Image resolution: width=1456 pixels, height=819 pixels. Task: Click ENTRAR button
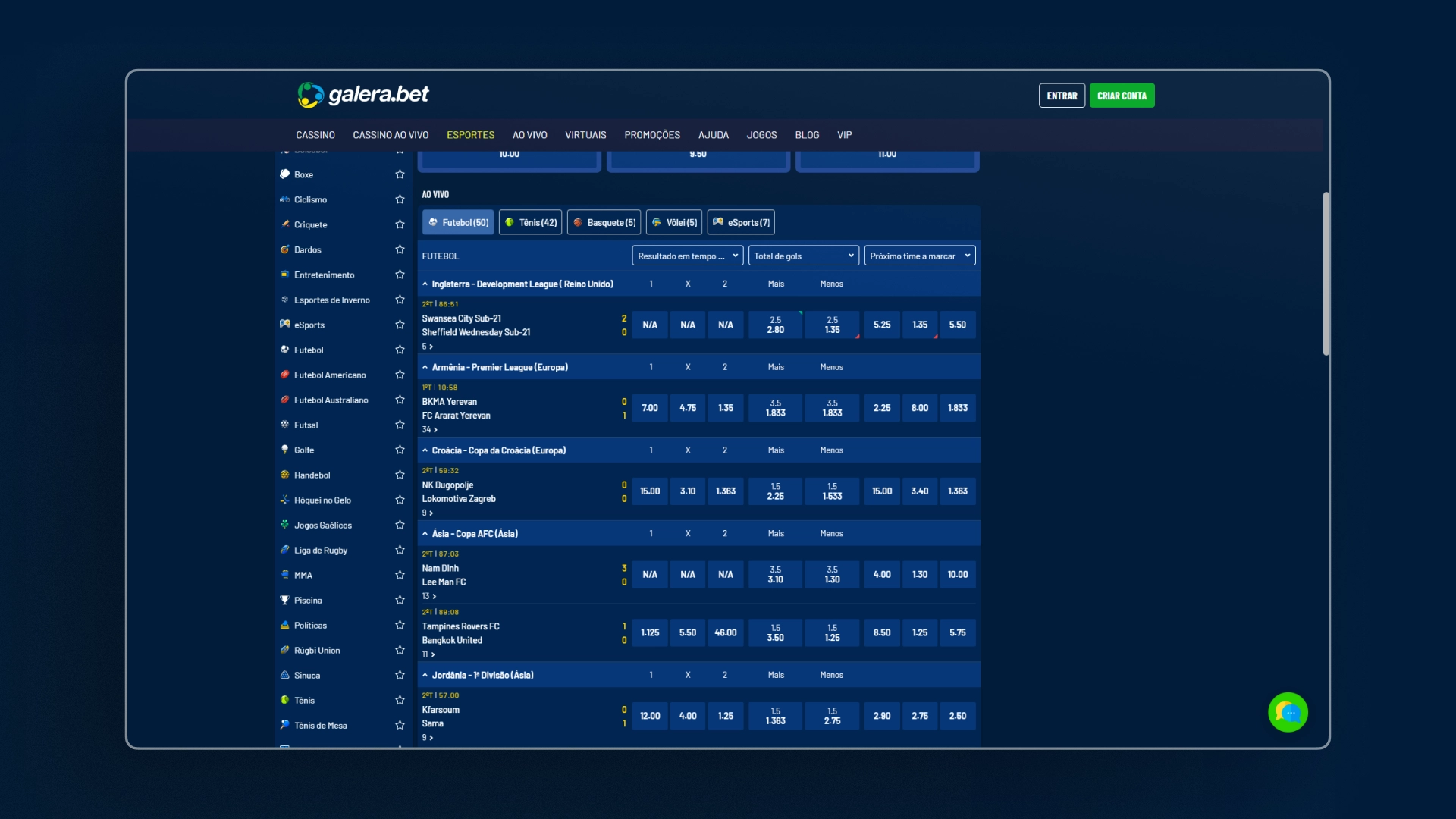[x=1062, y=95]
